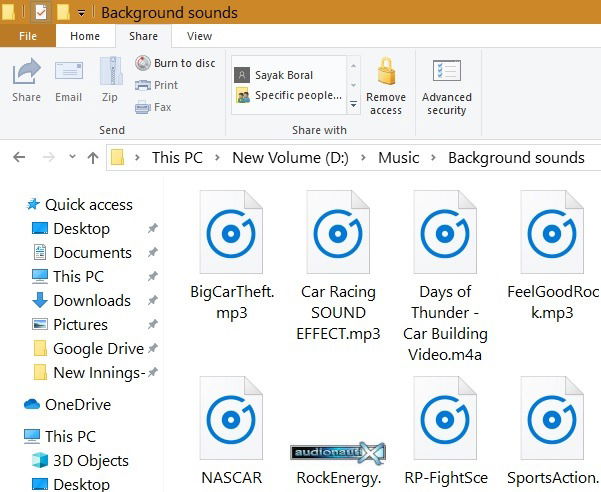The height and width of the screenshot is (492, 601).
Task: Select OneDrive in navigation pane
Action: coord(67,405)
